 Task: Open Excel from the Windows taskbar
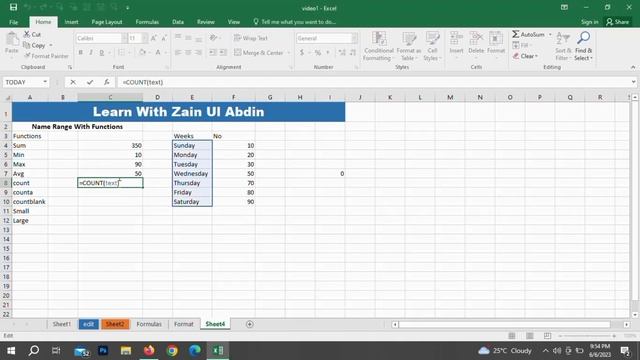(218, 350)
